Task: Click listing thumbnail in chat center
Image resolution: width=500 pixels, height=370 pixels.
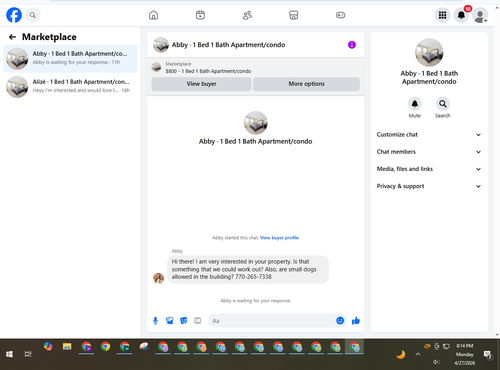Action: point(256,123)
